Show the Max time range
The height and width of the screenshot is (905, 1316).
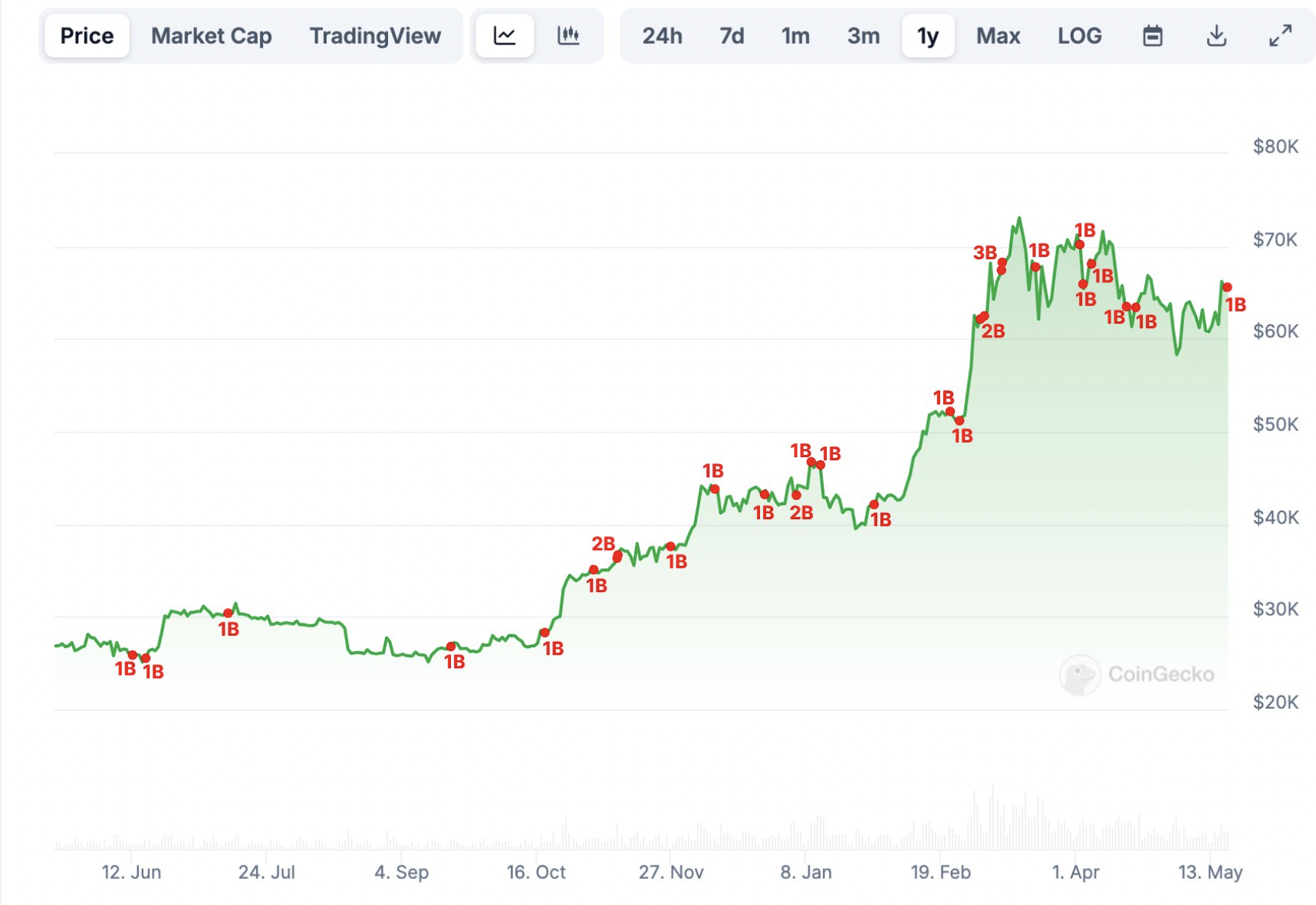[998, 36]
